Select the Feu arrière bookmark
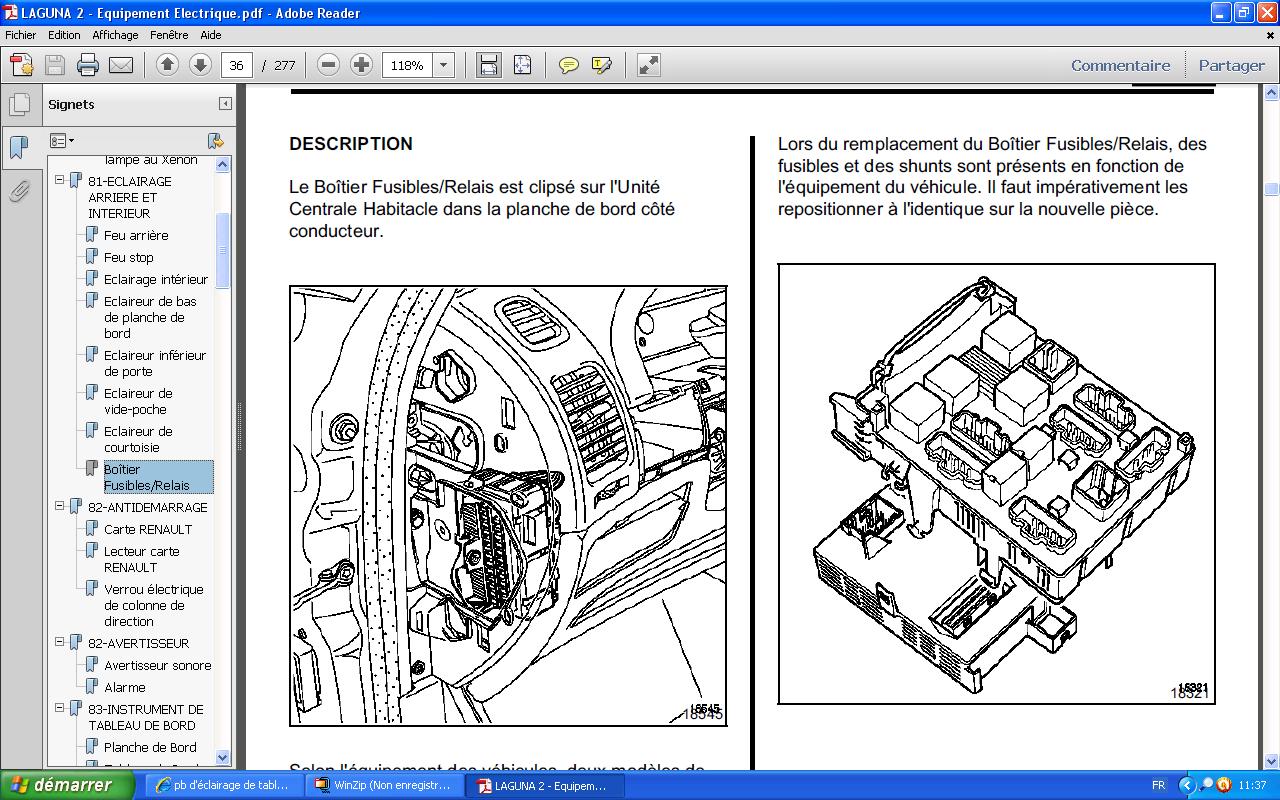The height and width of the screenshot is (800, 1280). click(x=136, y=235)
